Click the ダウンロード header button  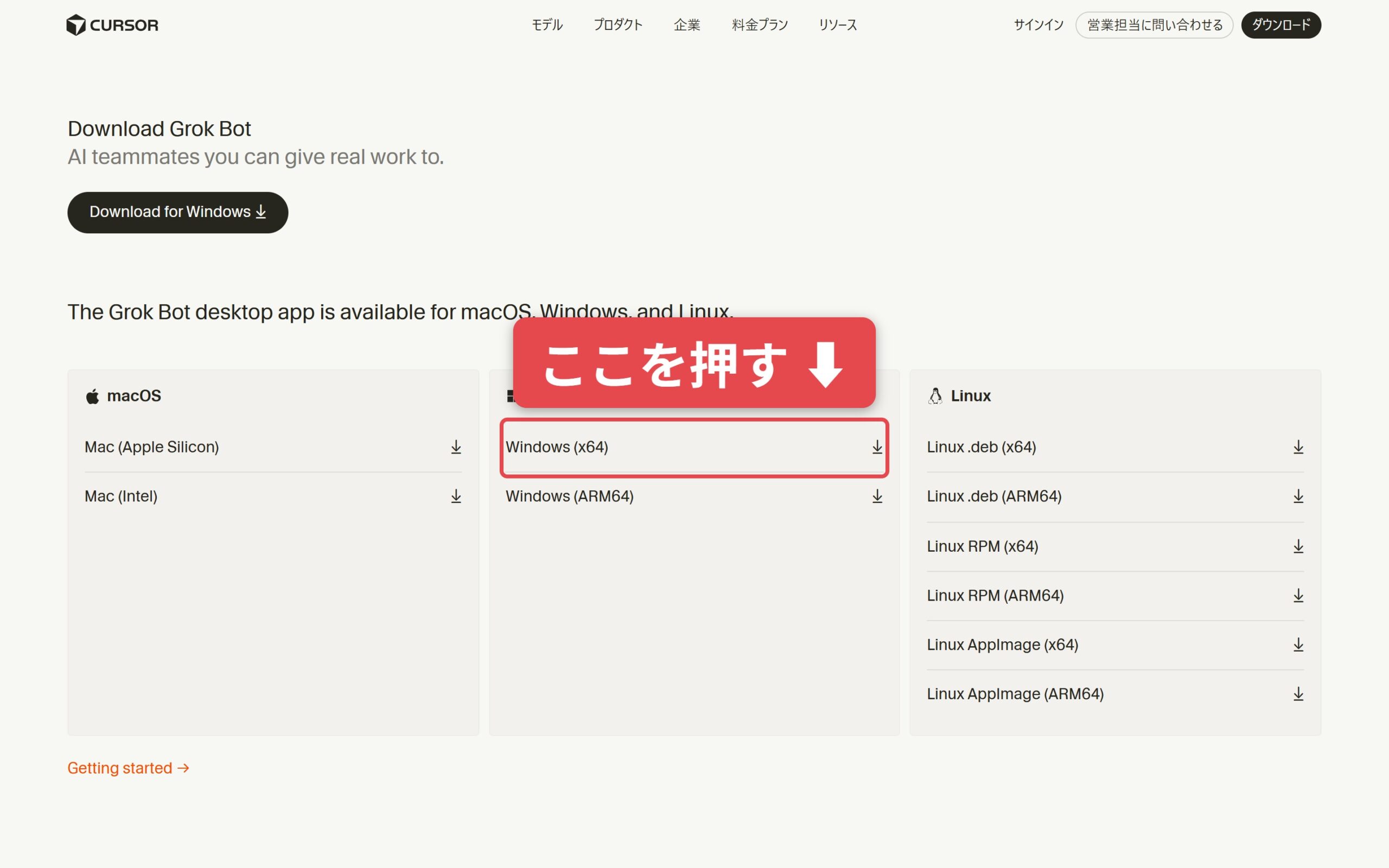tap(1281, 25)
